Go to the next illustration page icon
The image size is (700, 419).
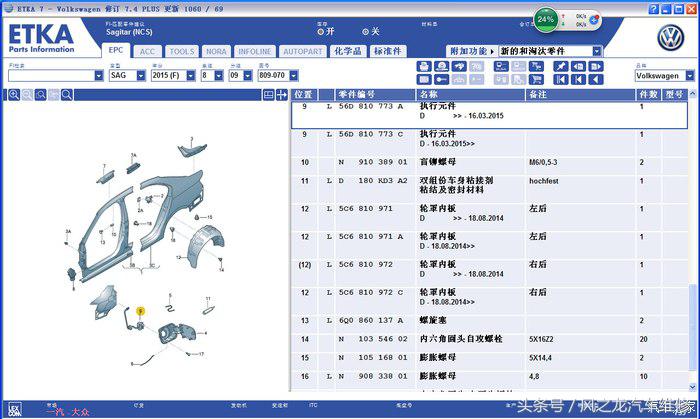pyautogui.click(x=596, y=66)
